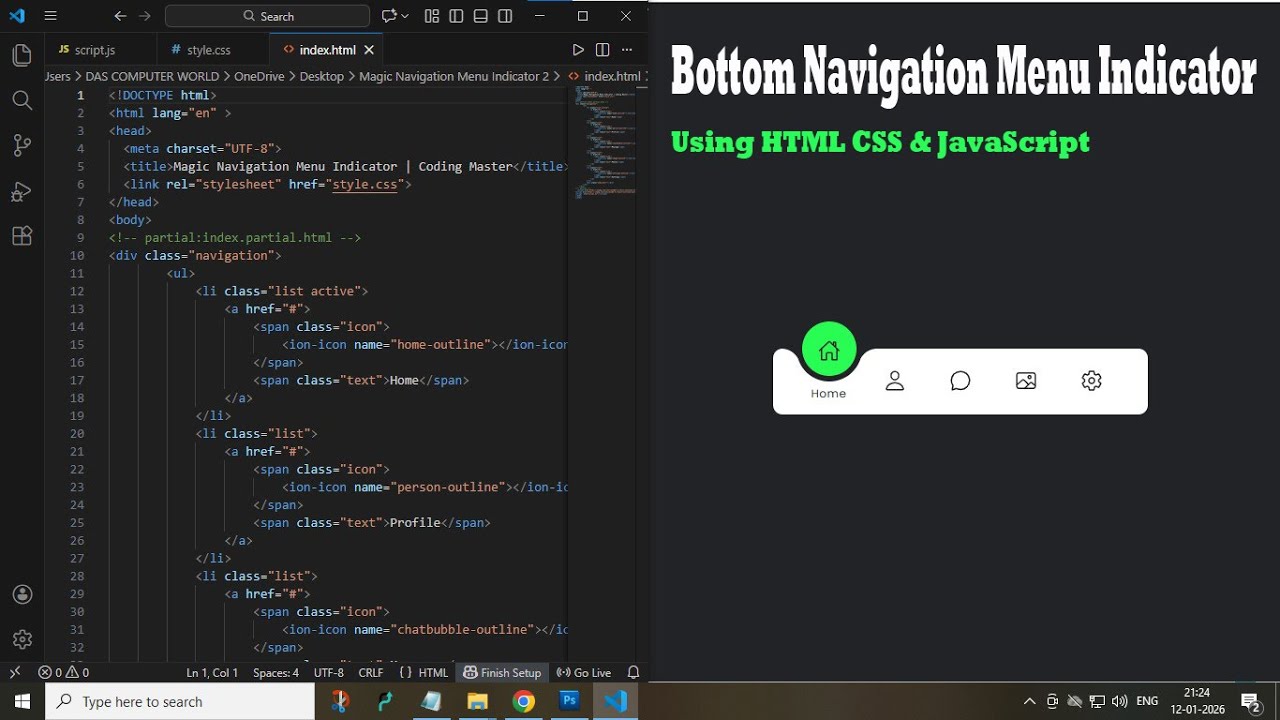1280x720 pixels.
Task: Click the VS Code taskbar icon
Action: 616,701
